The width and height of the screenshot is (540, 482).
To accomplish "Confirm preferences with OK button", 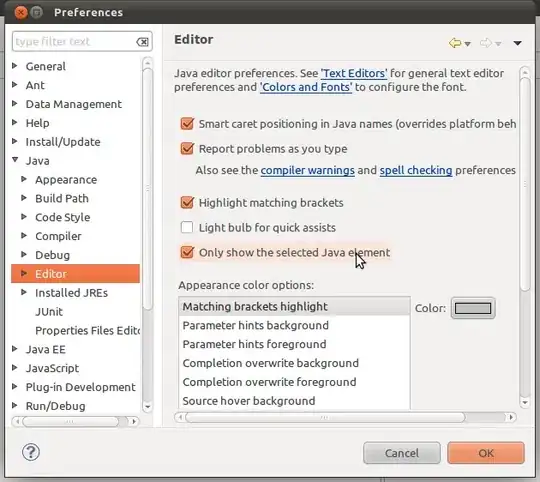I will [x=486, y=453].
